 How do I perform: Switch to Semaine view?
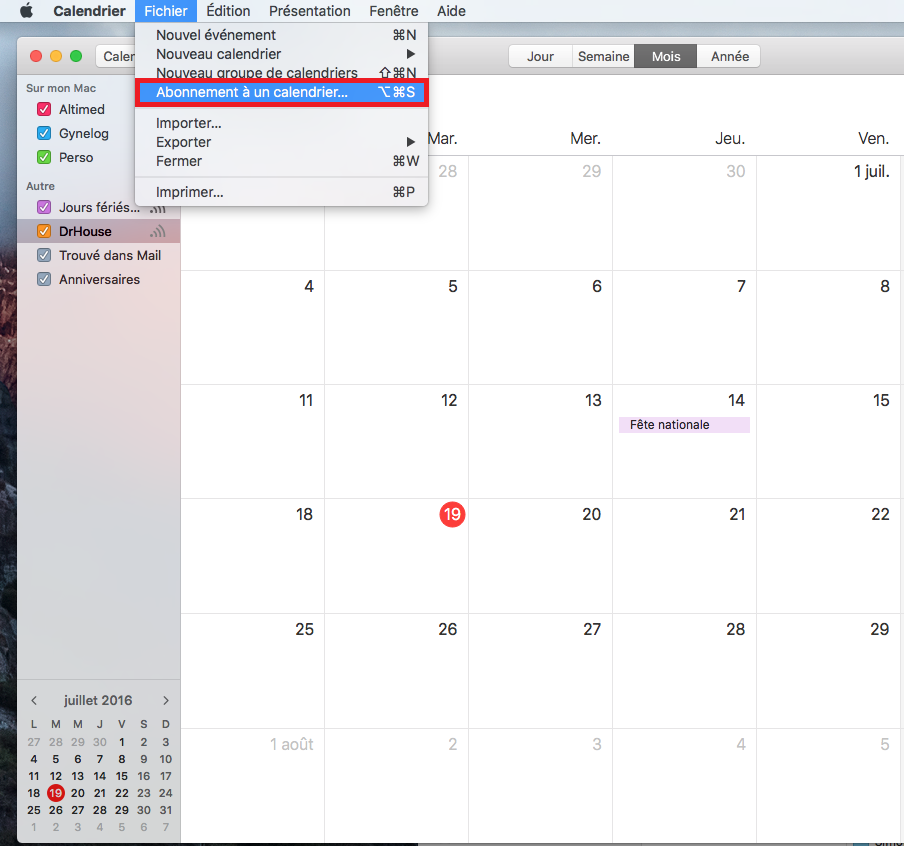tap(603, 57)
